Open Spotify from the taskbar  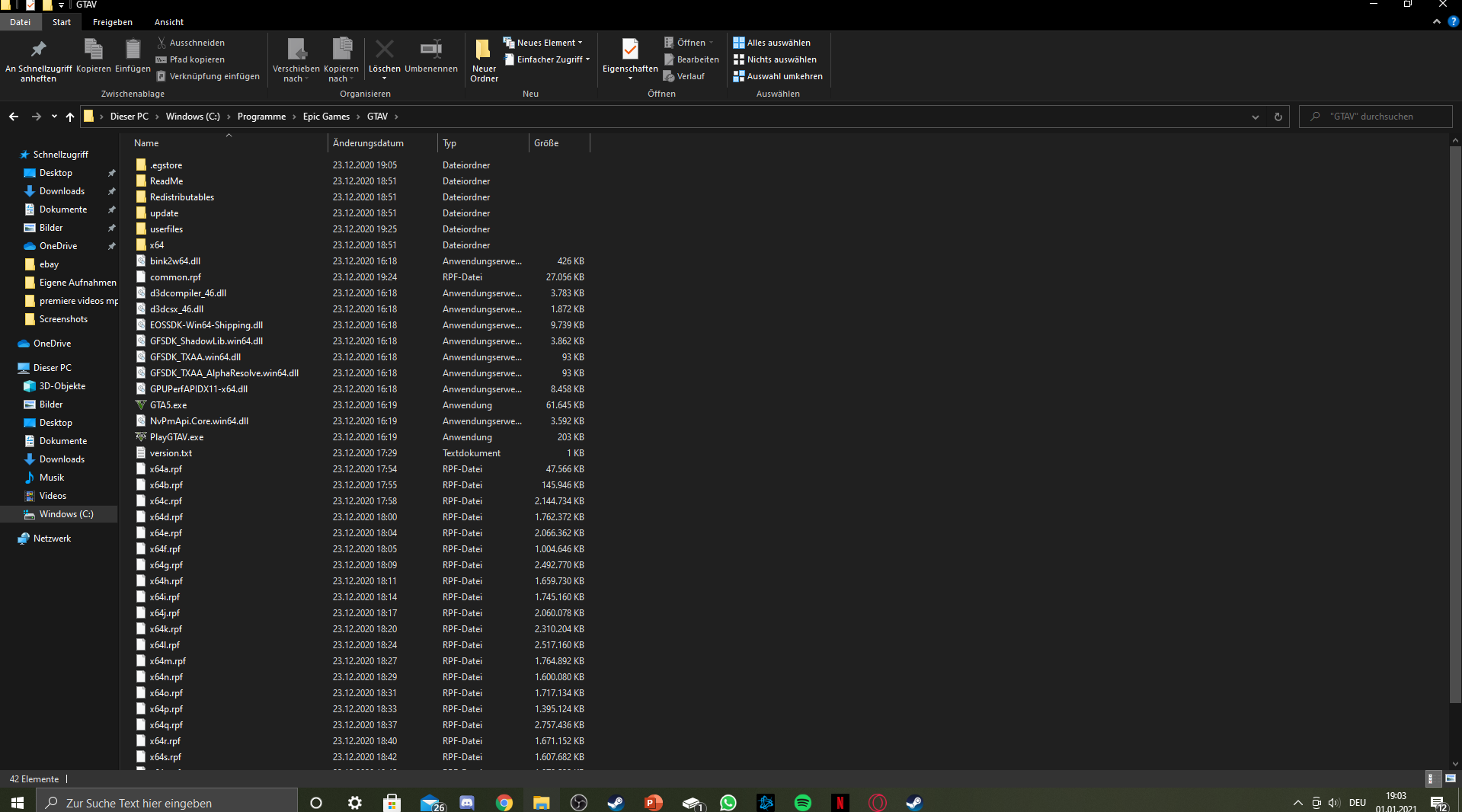[x=802, y=803]
